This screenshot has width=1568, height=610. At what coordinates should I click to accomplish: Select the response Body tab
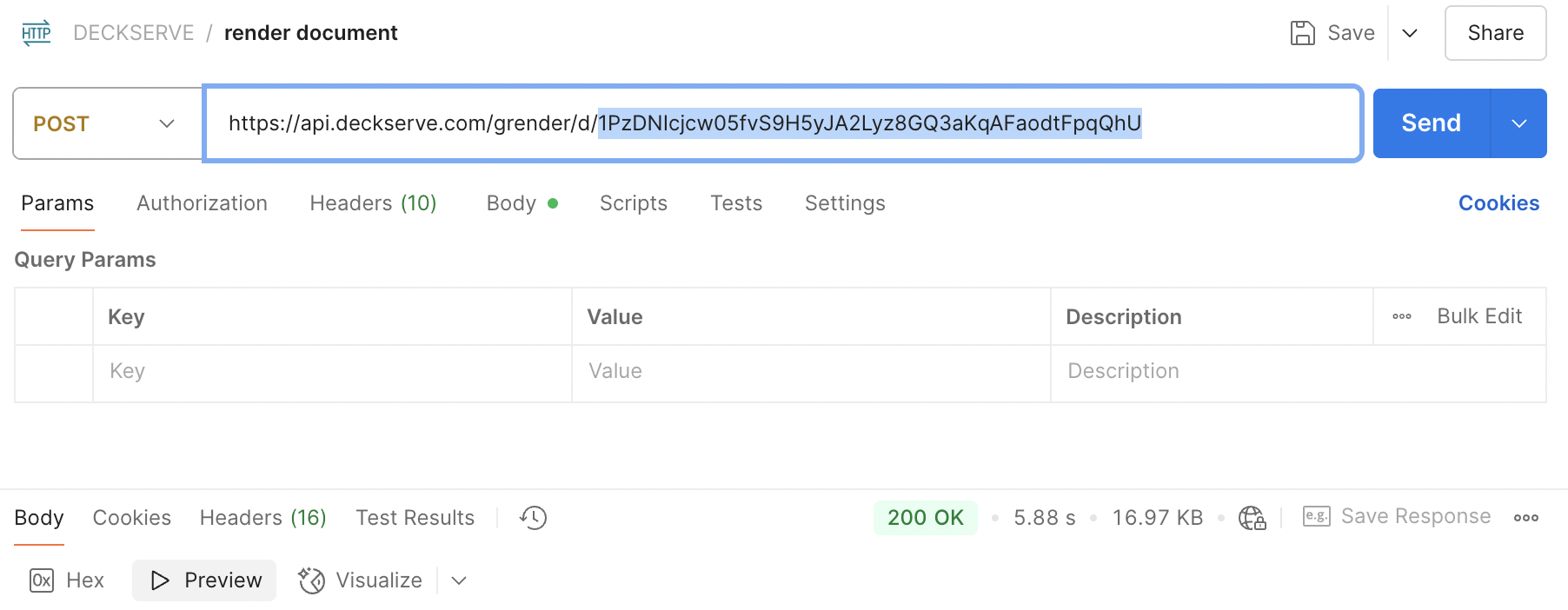tap(39, 518)
